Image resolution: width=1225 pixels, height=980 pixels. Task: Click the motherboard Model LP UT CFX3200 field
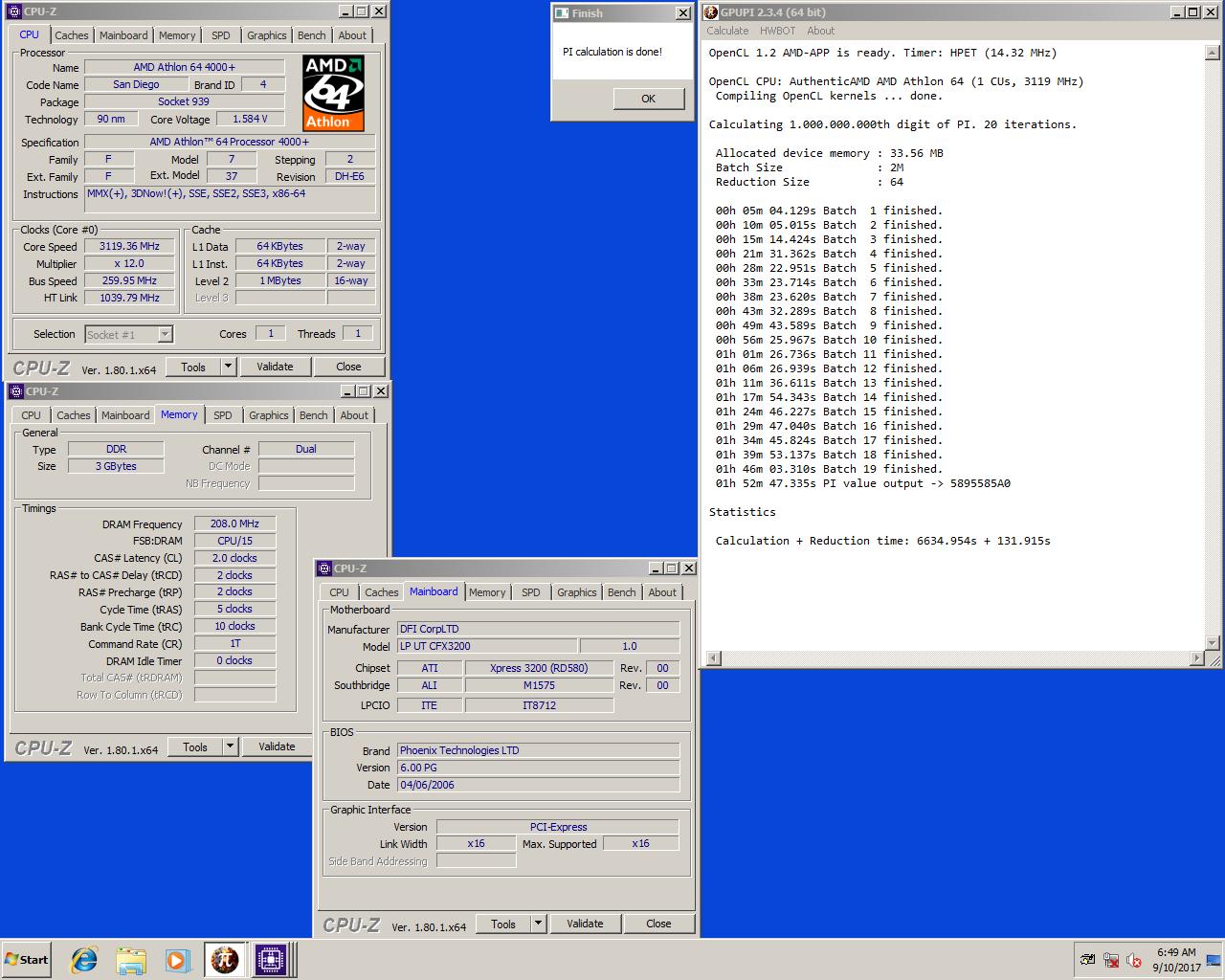tap(486, 646)
